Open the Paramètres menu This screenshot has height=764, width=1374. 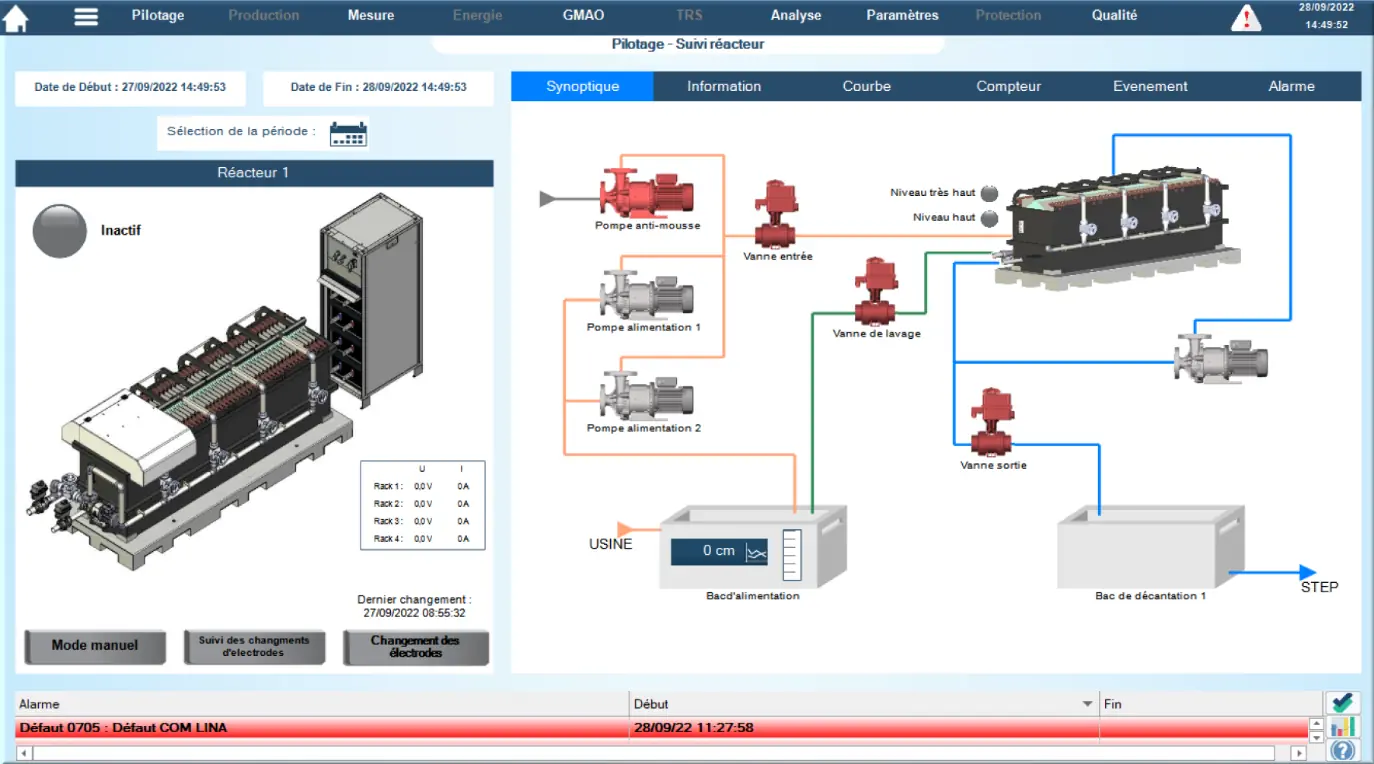[902, 15]
